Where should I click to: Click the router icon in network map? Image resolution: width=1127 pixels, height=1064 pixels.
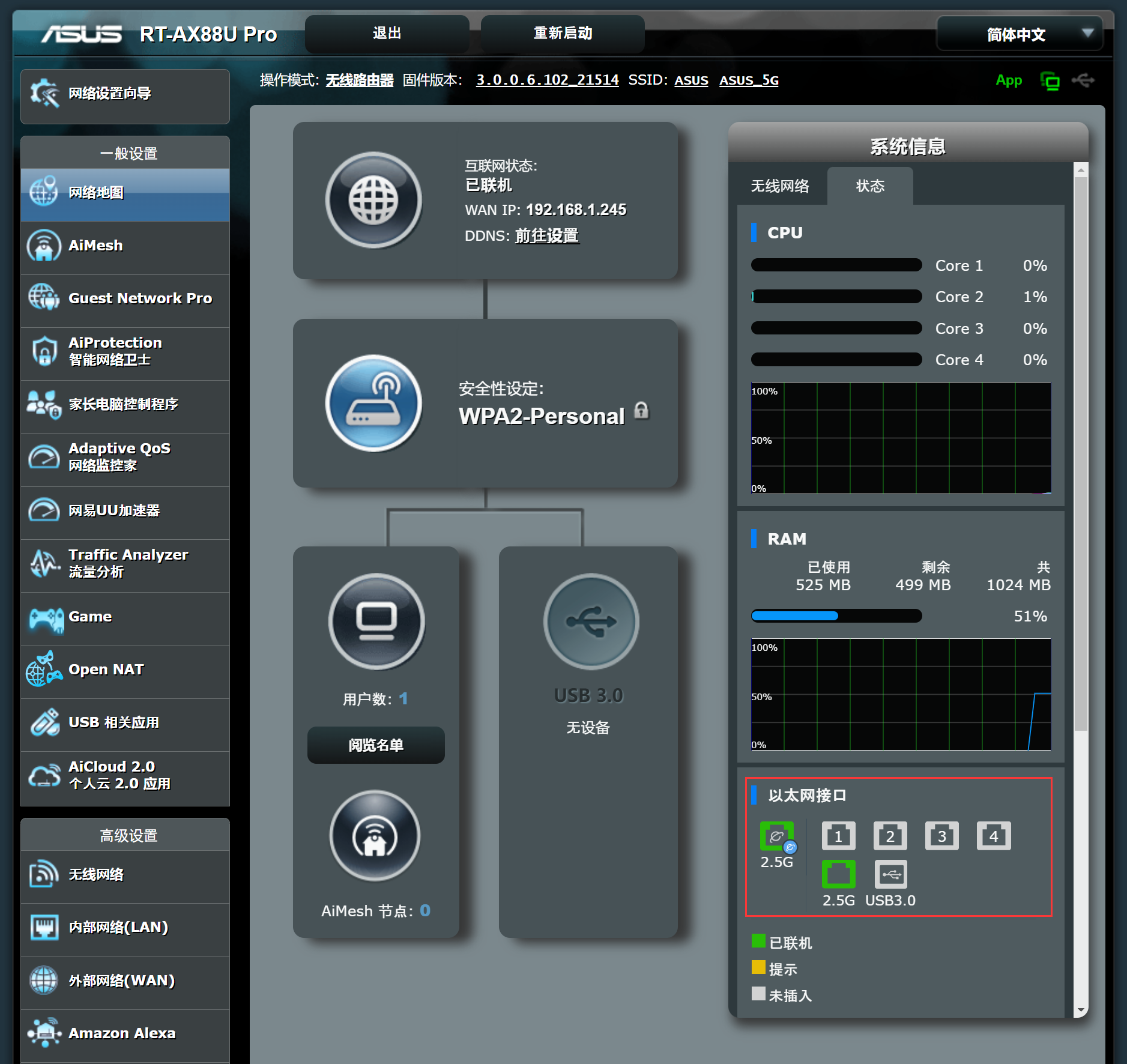point(373,403)
